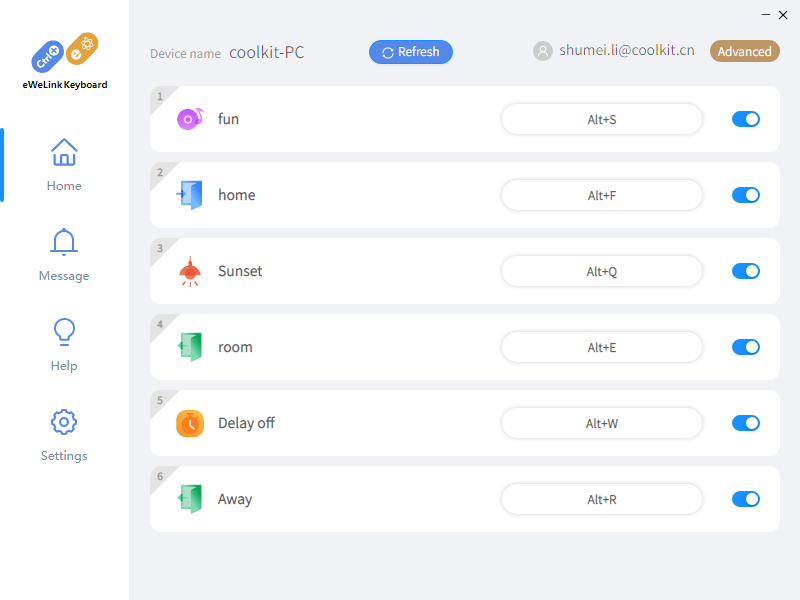The image size is (800, 600).
Task: Switch off the Delay off toggle
Action: [x=746, y=423]
